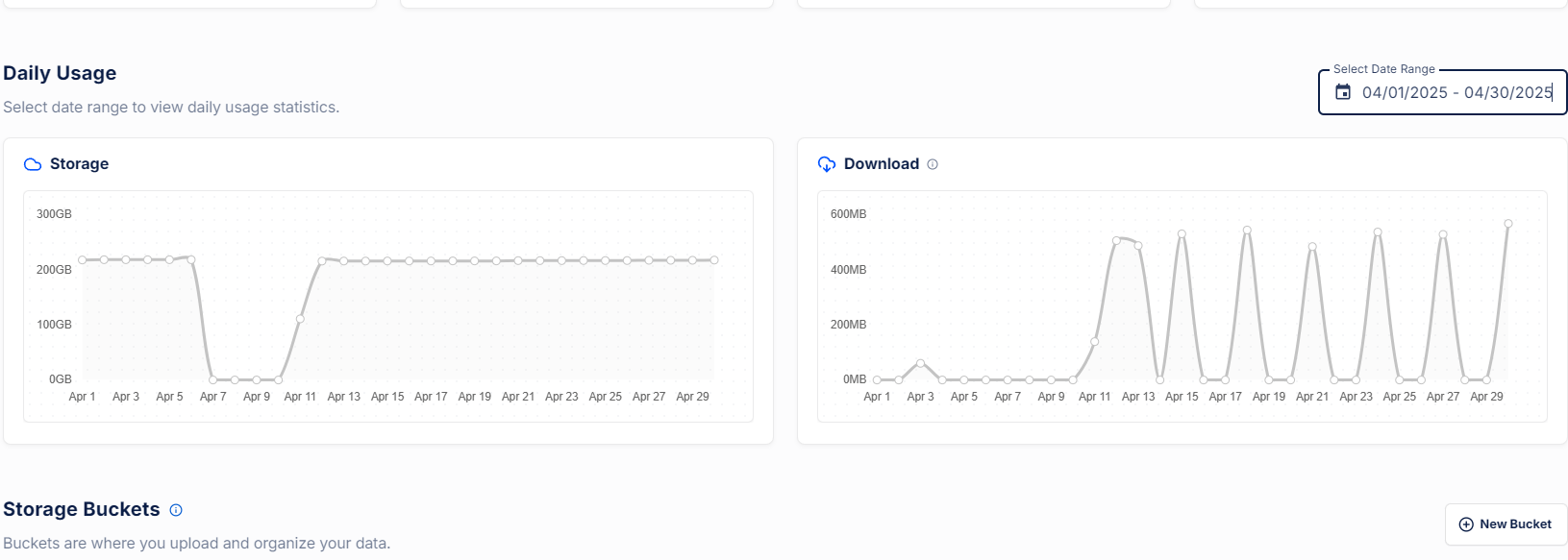Click Storage chart Apr 11 mid-rise data point

[301, 319]
